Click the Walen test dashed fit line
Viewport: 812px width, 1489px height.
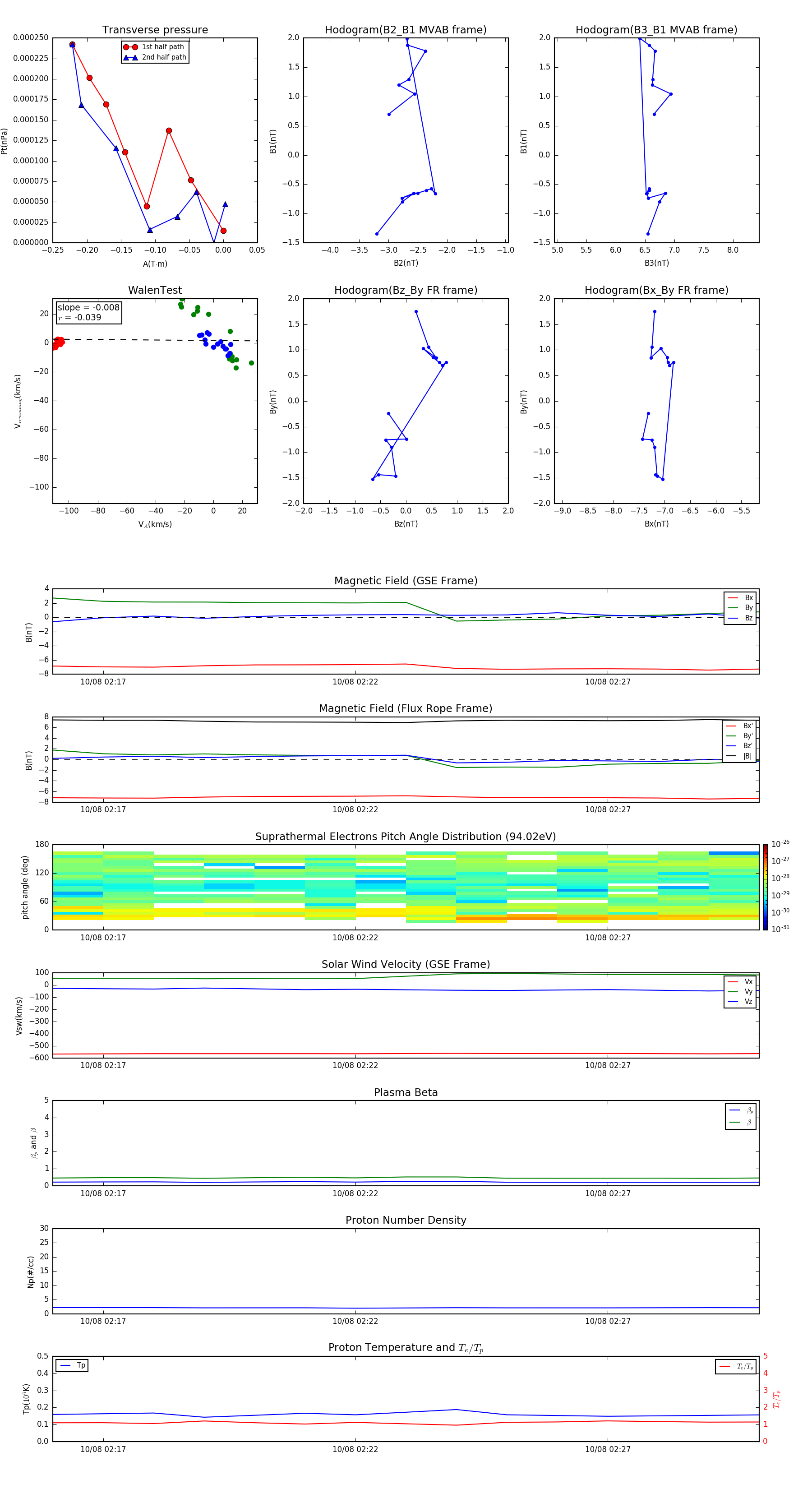(155, 340)
